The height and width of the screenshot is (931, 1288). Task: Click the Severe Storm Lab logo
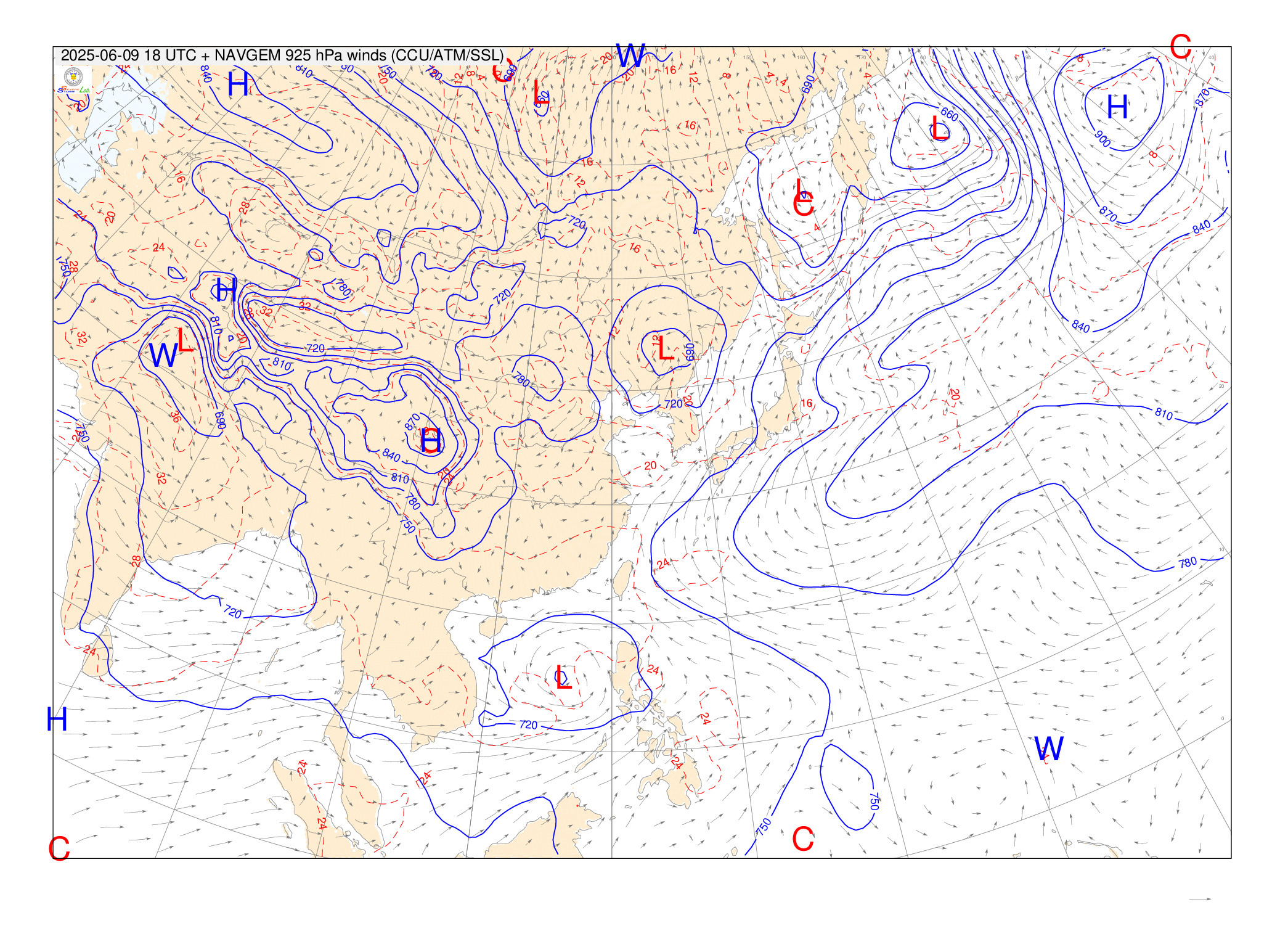[x=75, y=81]
